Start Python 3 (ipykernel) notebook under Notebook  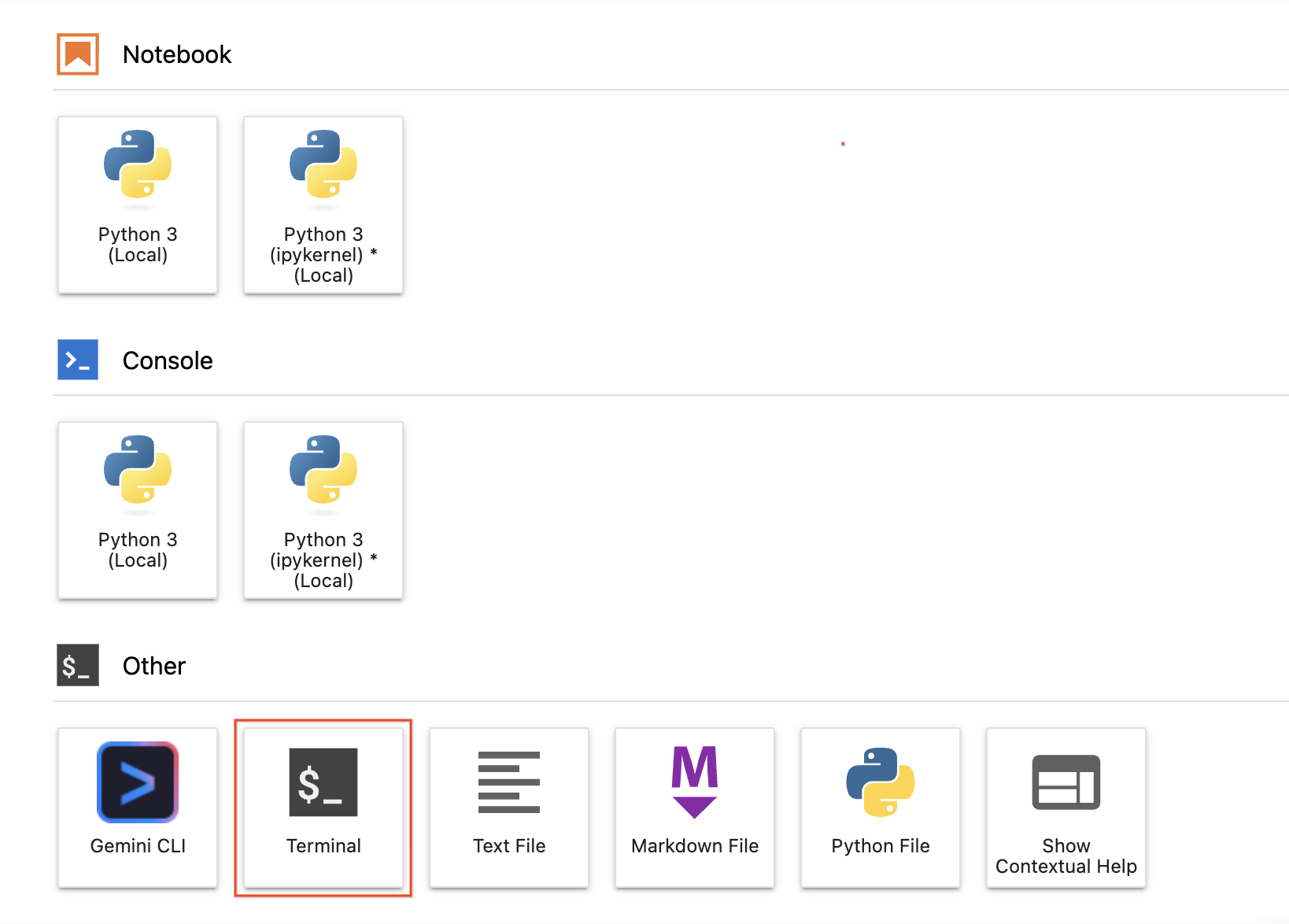[323, 205]
